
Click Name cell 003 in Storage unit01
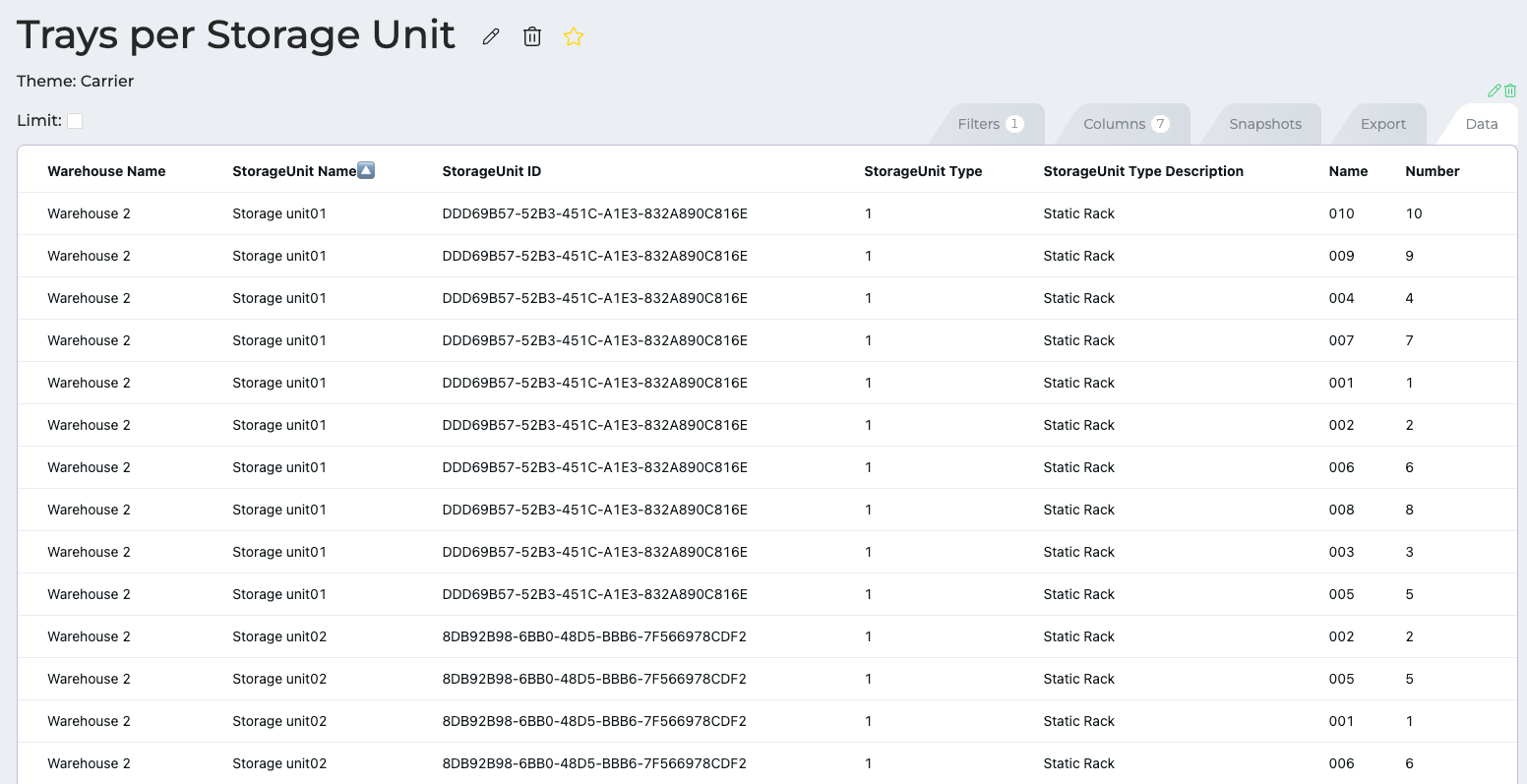click(x=1341, y=552)
